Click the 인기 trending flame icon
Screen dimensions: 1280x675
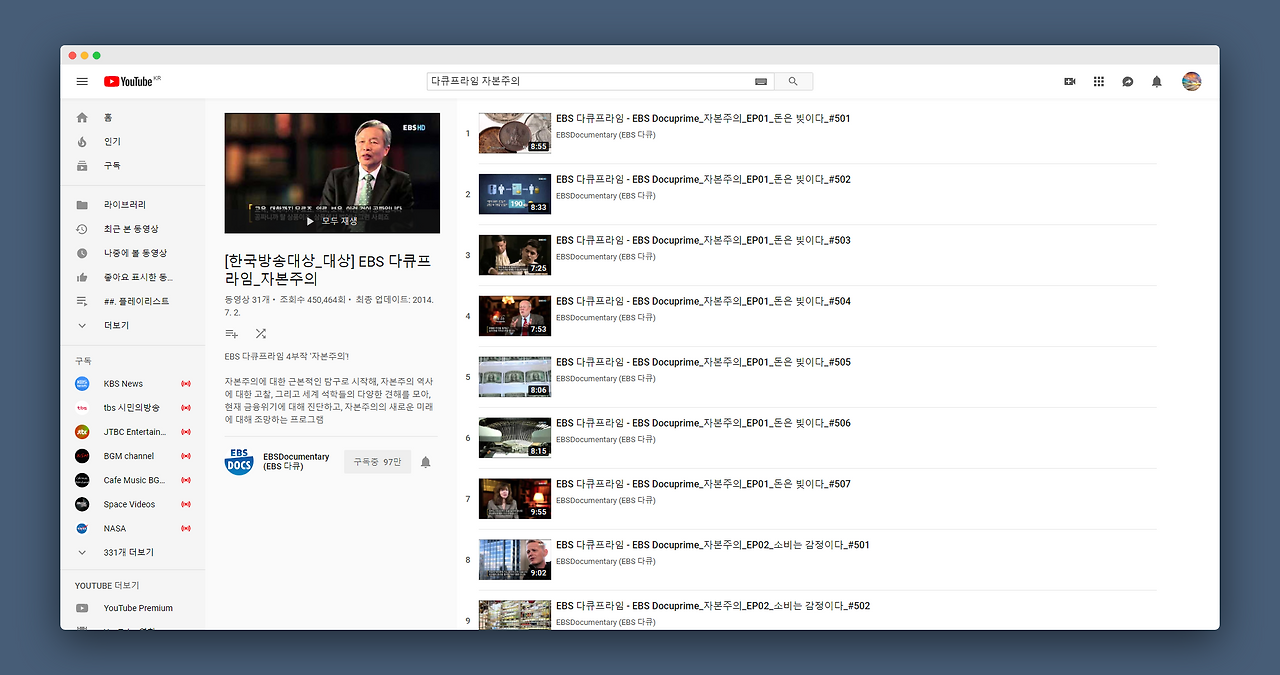[82, 141]
